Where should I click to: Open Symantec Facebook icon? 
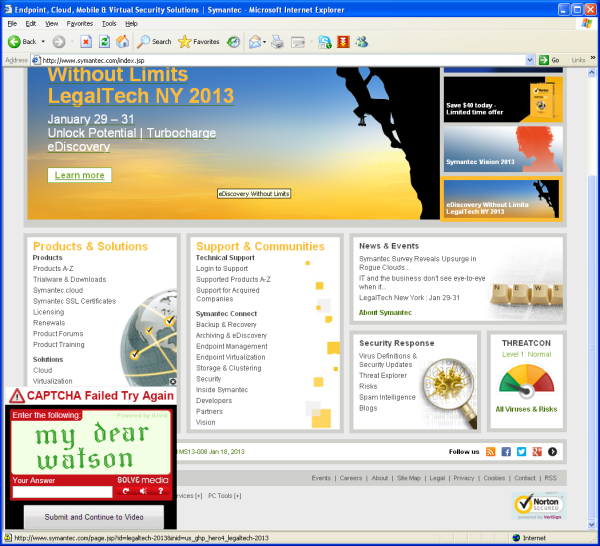click(x=506, y=451)
